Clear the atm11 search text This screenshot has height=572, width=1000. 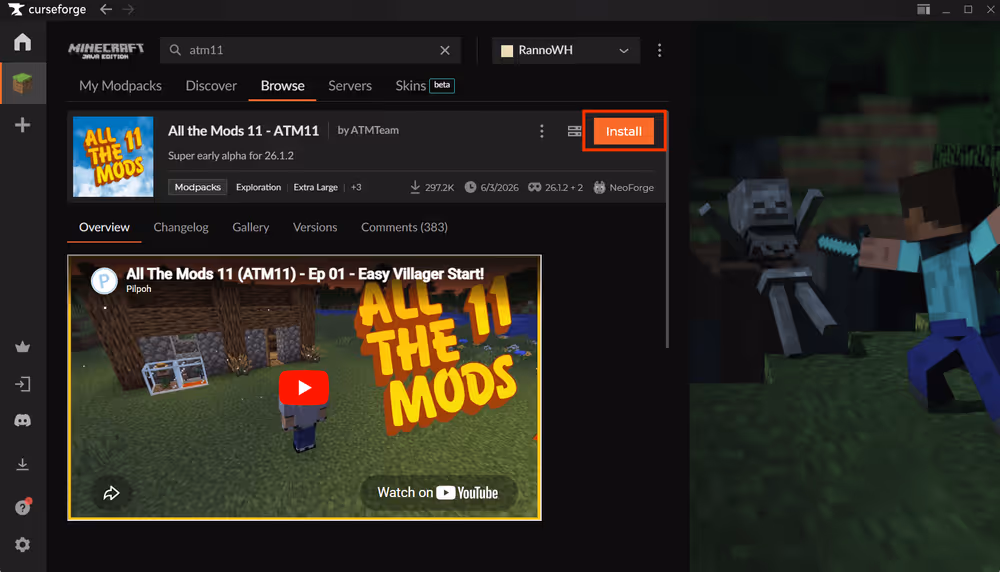445,50
